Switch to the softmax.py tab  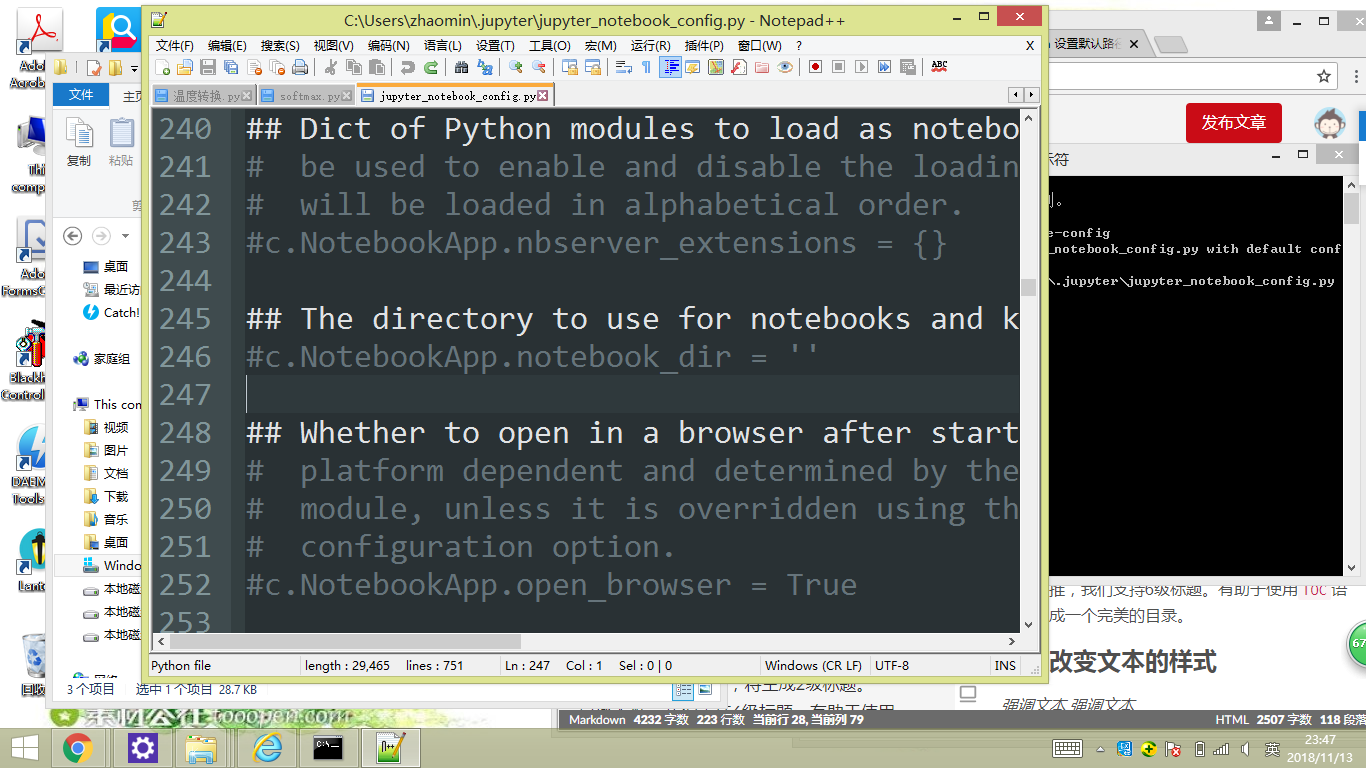[300, 95]
